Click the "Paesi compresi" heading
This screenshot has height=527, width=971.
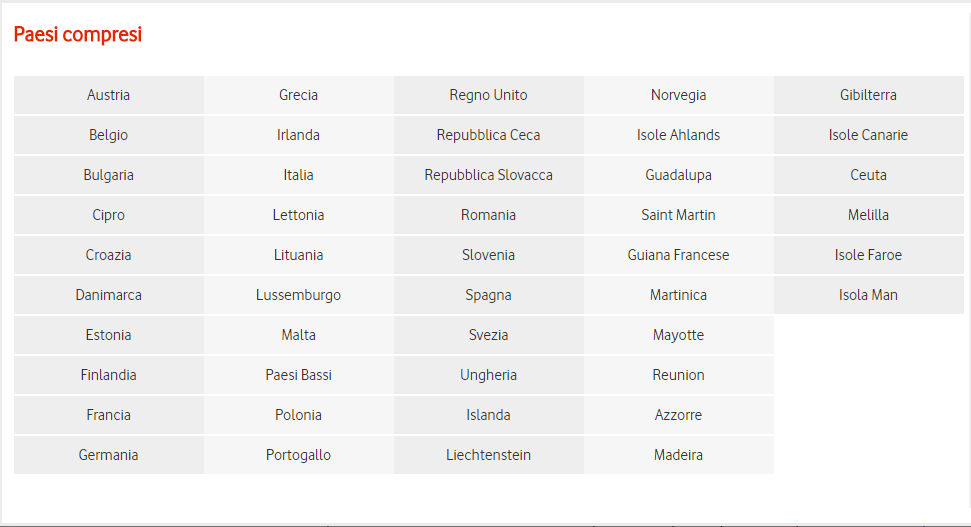point(78,35)
